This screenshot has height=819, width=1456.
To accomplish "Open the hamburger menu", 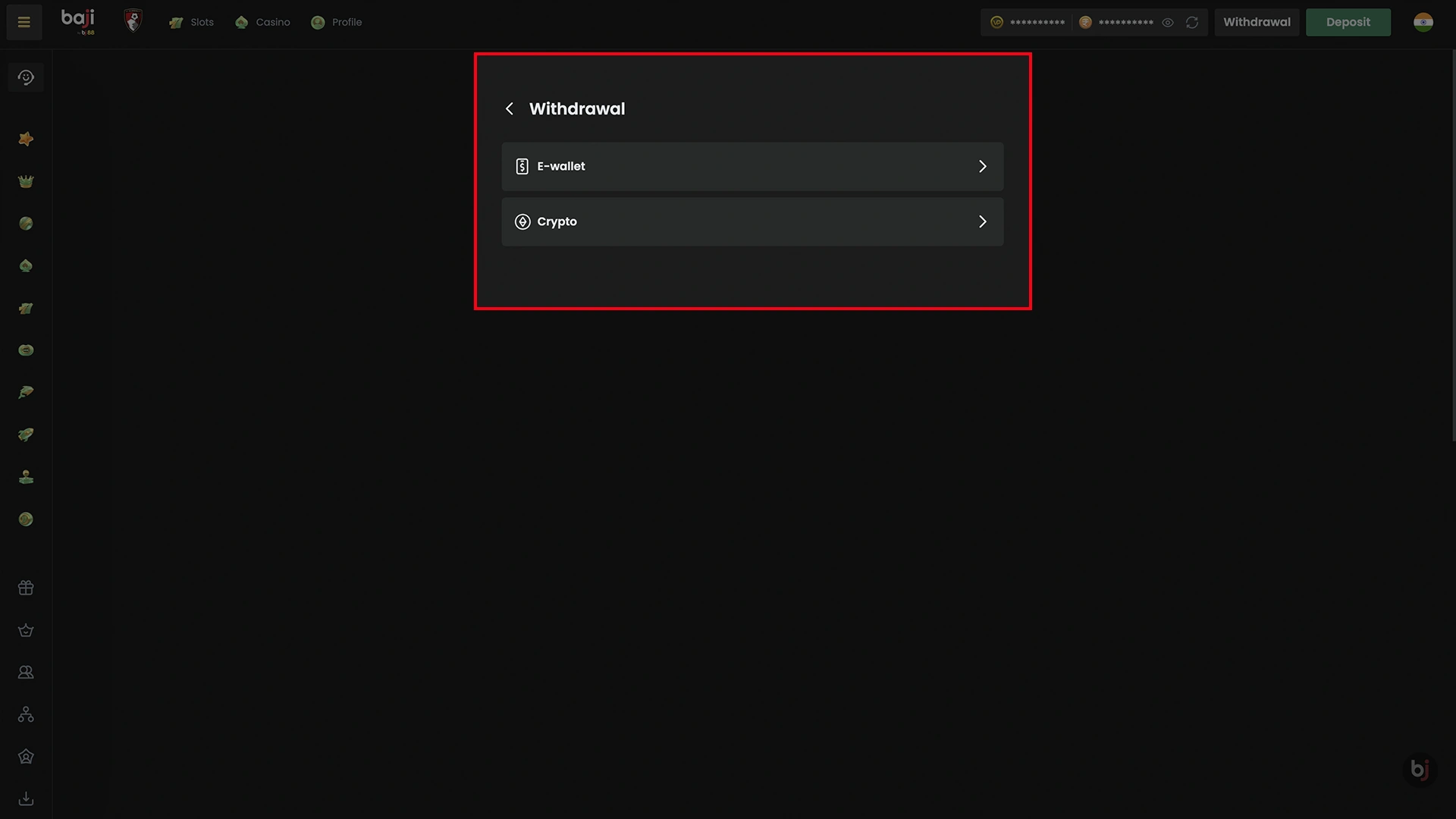I will coord(24,22).
